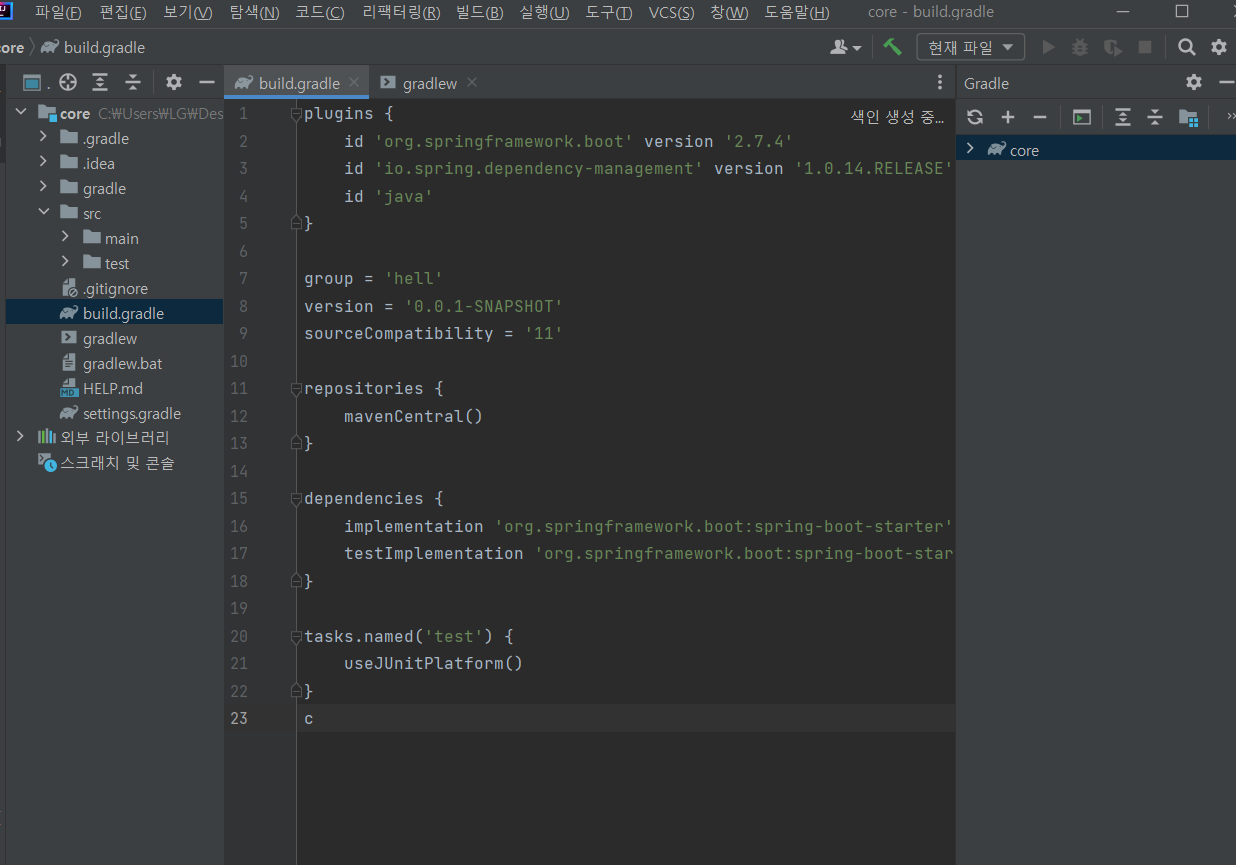Viewport: 1236px width, 865px height.
Task: Click build.gradle in navigation breadcrumb
Action: (x=93, y=48)
